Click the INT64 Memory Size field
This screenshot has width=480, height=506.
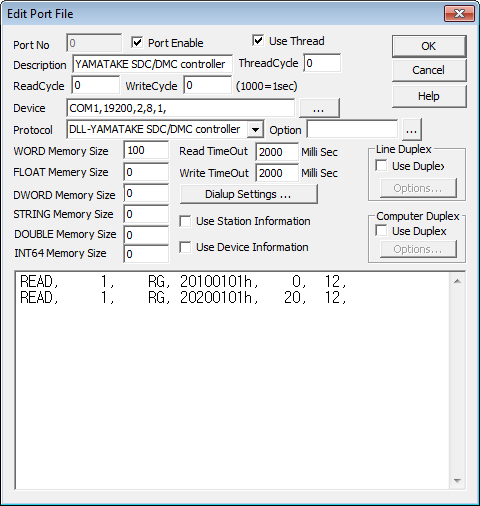coord(146,254)
